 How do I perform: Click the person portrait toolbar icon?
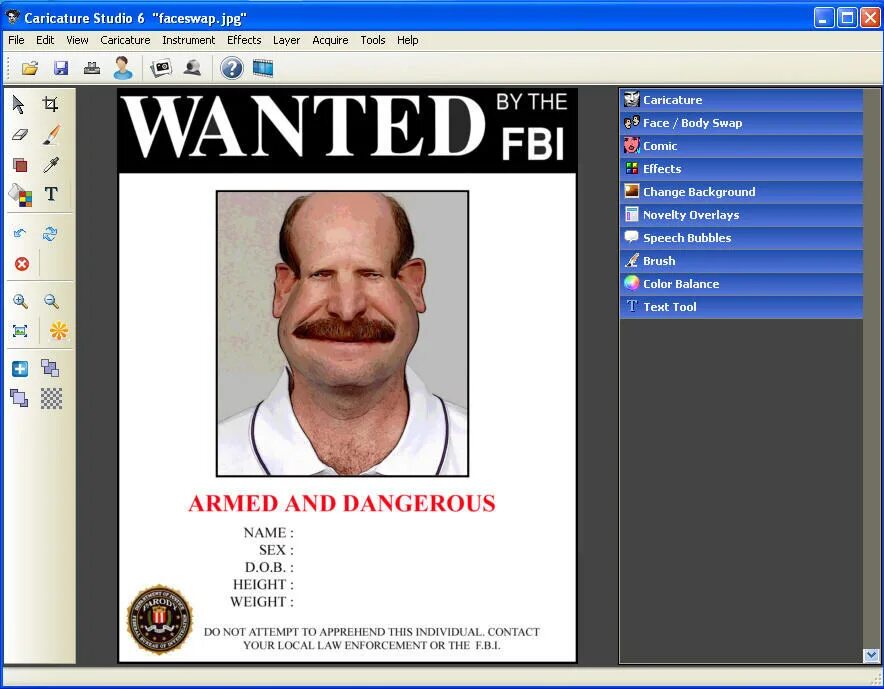click(x=123, y=68)
